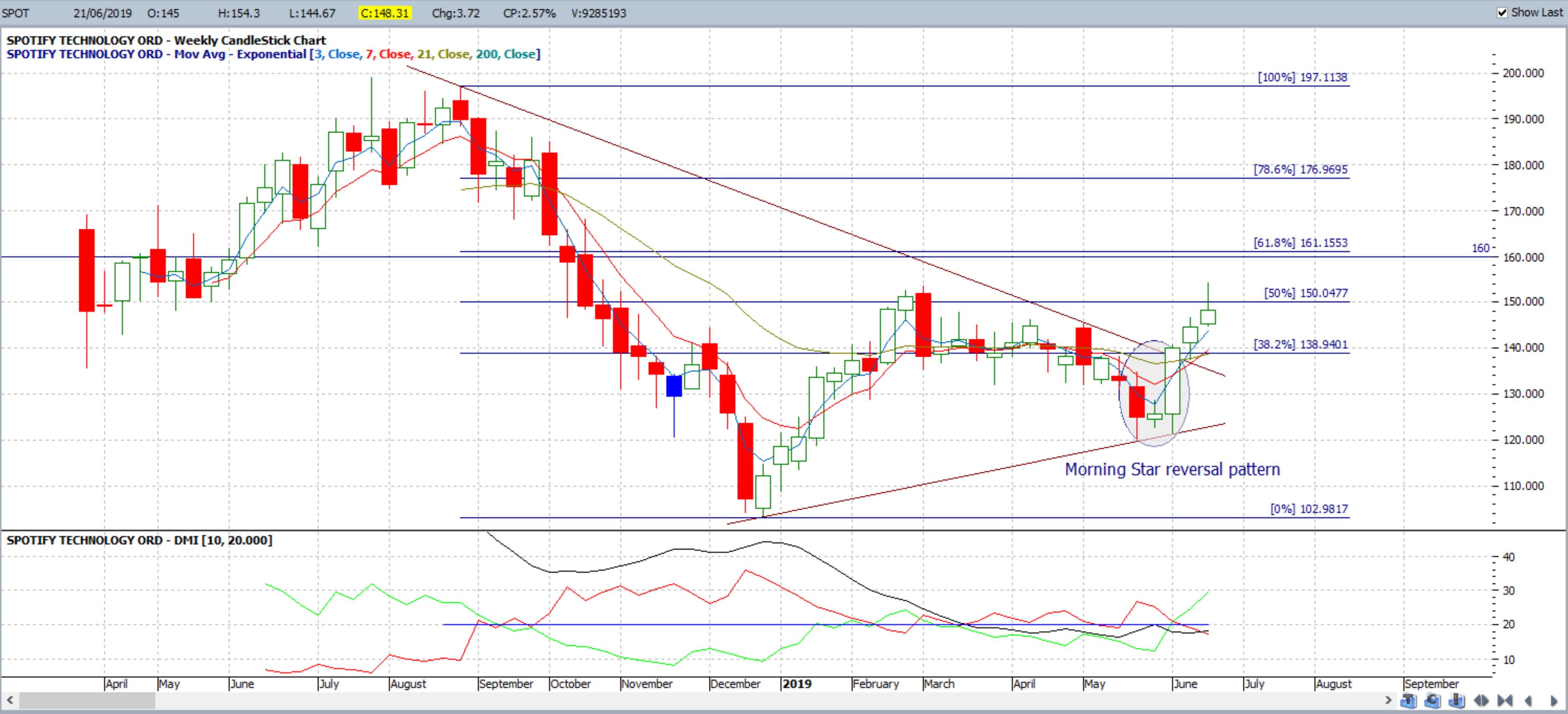Click the horizontal scrollbar left arrow
This screenshot has width=1568, height=714.
(10, 700)
